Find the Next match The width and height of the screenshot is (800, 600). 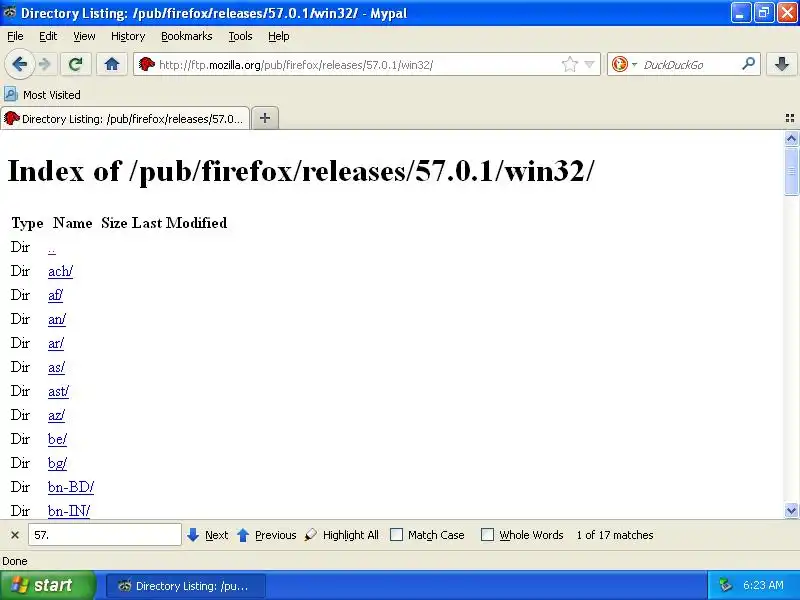point(208,535)
